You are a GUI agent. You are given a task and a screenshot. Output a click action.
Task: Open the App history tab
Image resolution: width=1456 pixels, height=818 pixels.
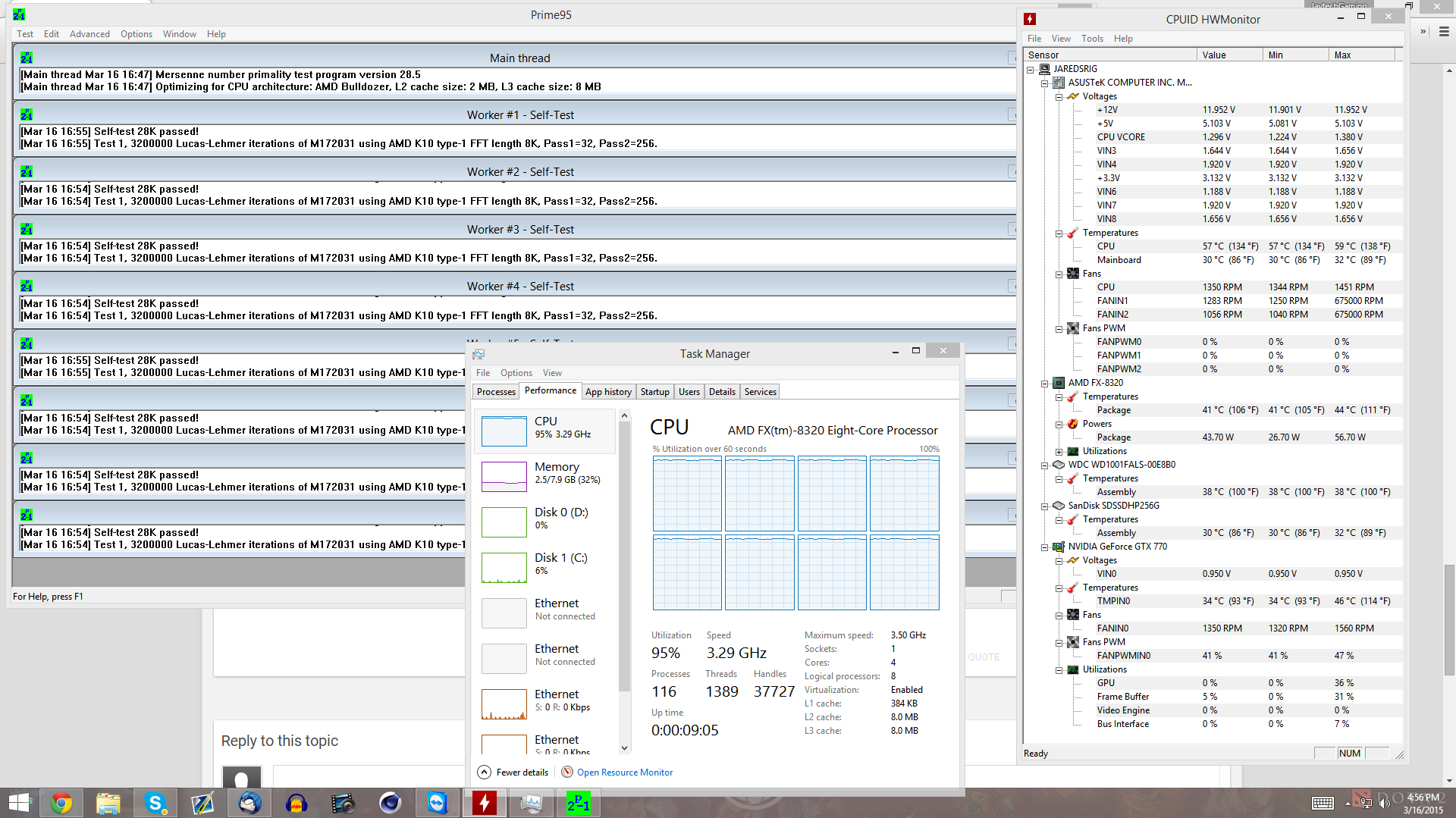pos(608,392)
